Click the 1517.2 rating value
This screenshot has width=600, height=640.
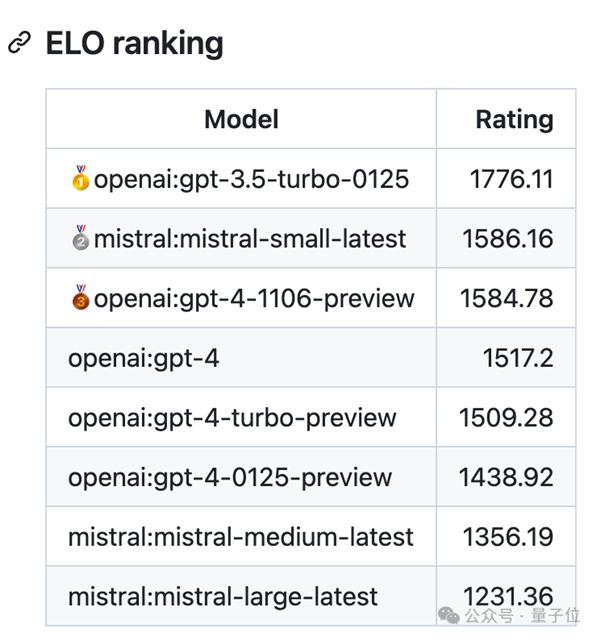[519, 358]
